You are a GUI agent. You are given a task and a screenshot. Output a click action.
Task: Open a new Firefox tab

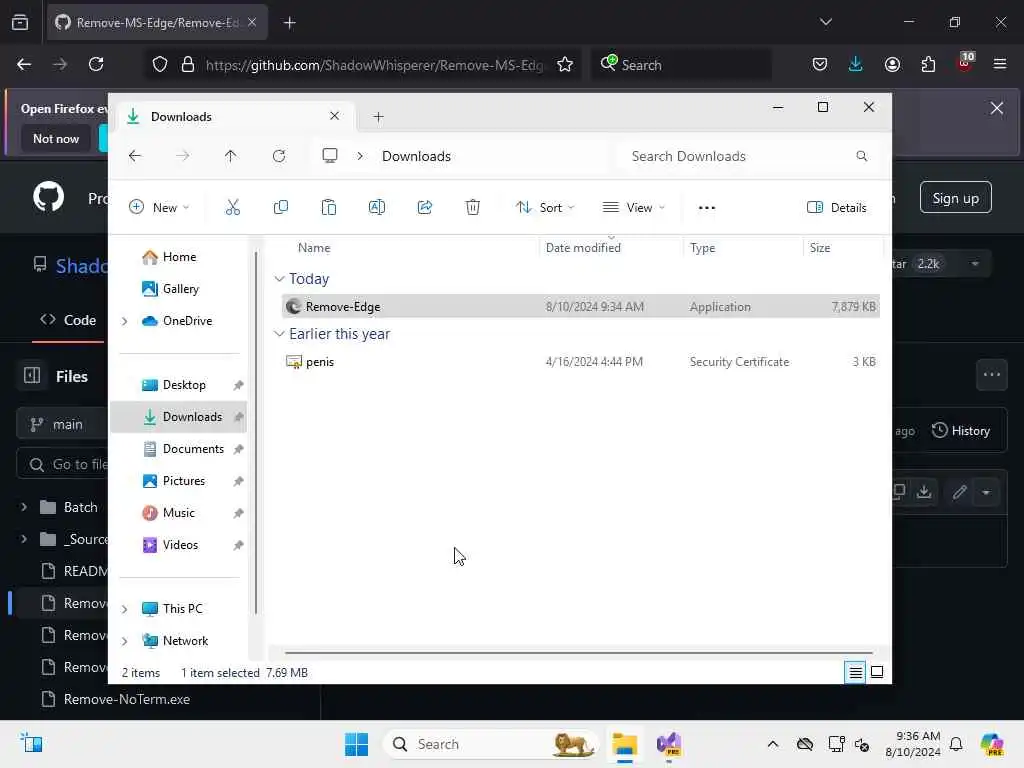click(289, 23)
